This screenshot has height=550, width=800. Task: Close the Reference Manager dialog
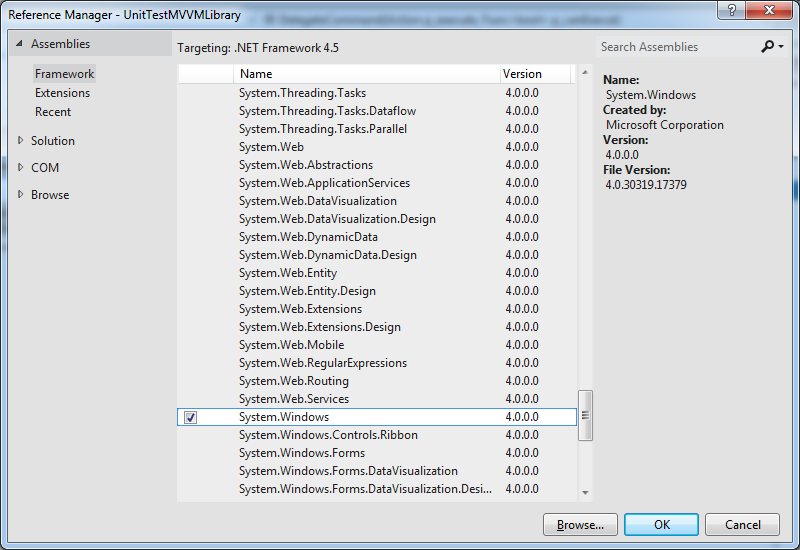point(779,10)
